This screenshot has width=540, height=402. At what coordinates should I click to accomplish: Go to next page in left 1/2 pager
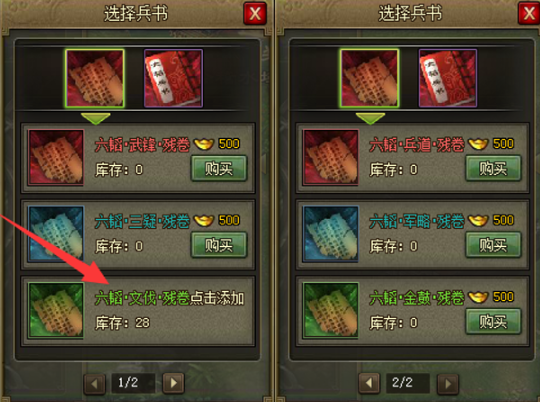[174, 383]
